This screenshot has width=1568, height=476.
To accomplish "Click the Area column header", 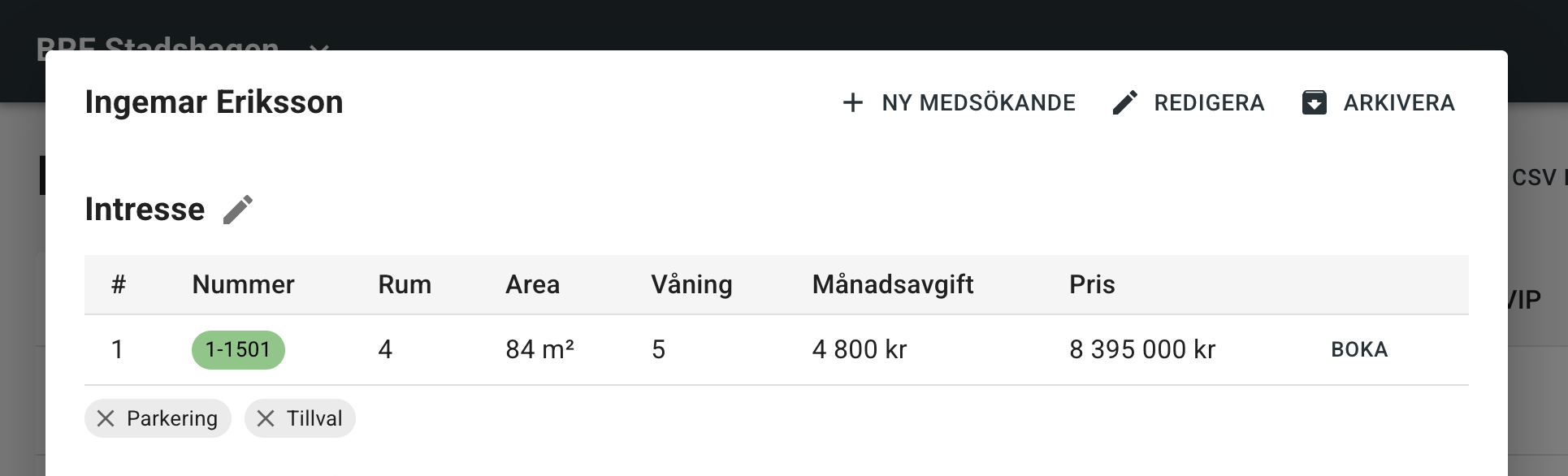I will (x=533, y=284).
